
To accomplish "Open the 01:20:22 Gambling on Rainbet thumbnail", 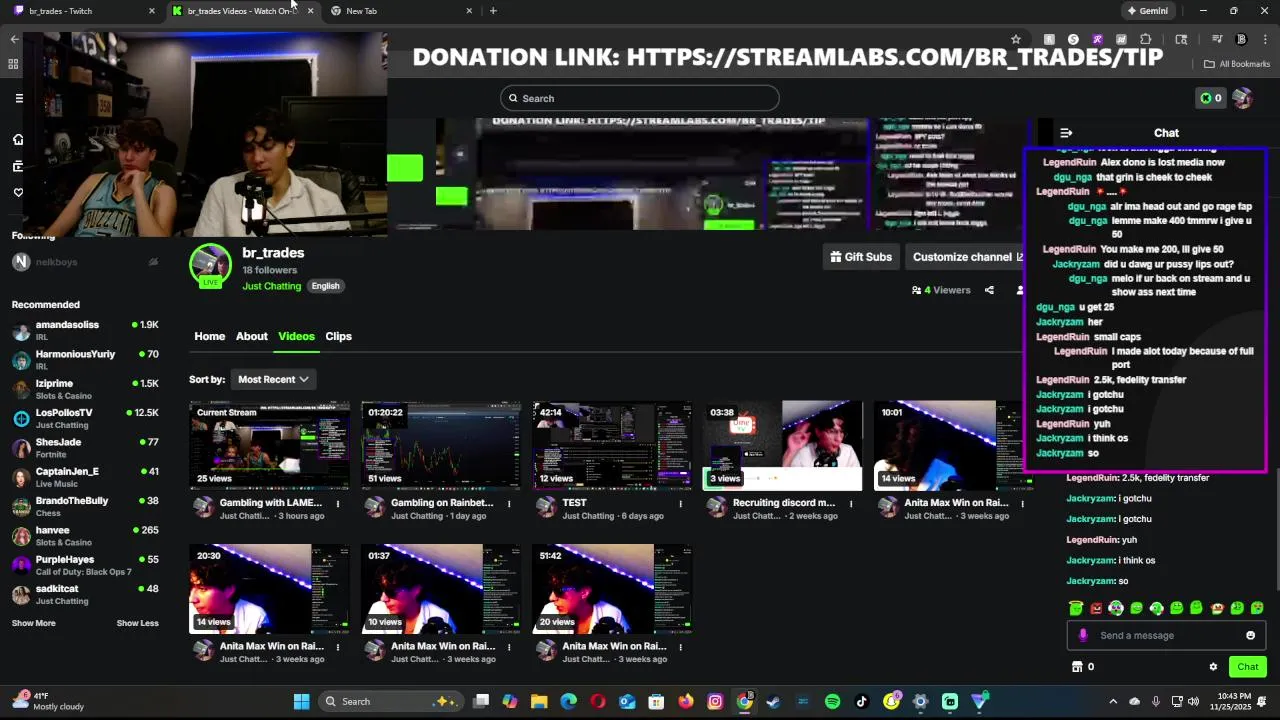I will (x=441, y=446).
